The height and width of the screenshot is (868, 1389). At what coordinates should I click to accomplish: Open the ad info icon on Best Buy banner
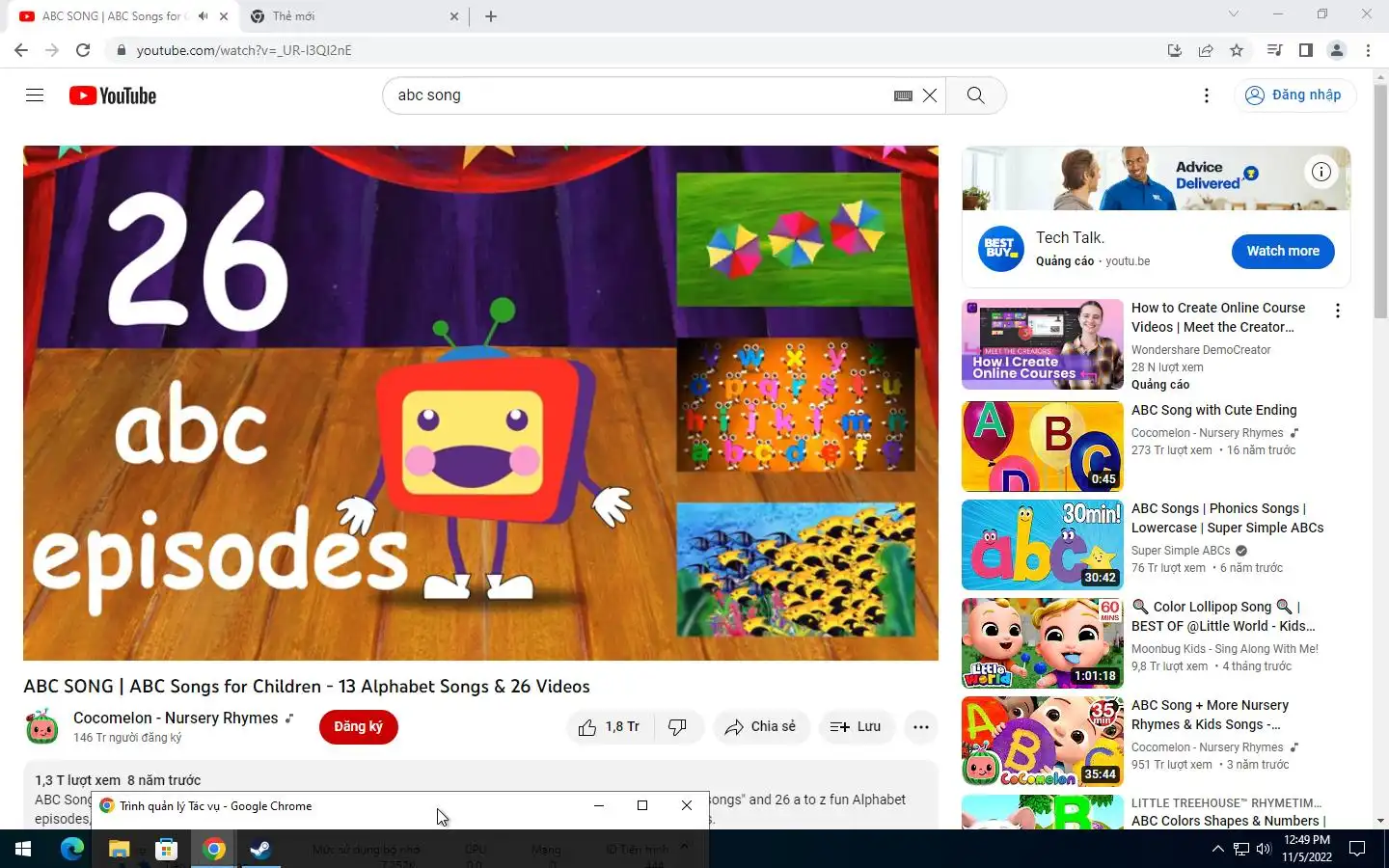1321,172
